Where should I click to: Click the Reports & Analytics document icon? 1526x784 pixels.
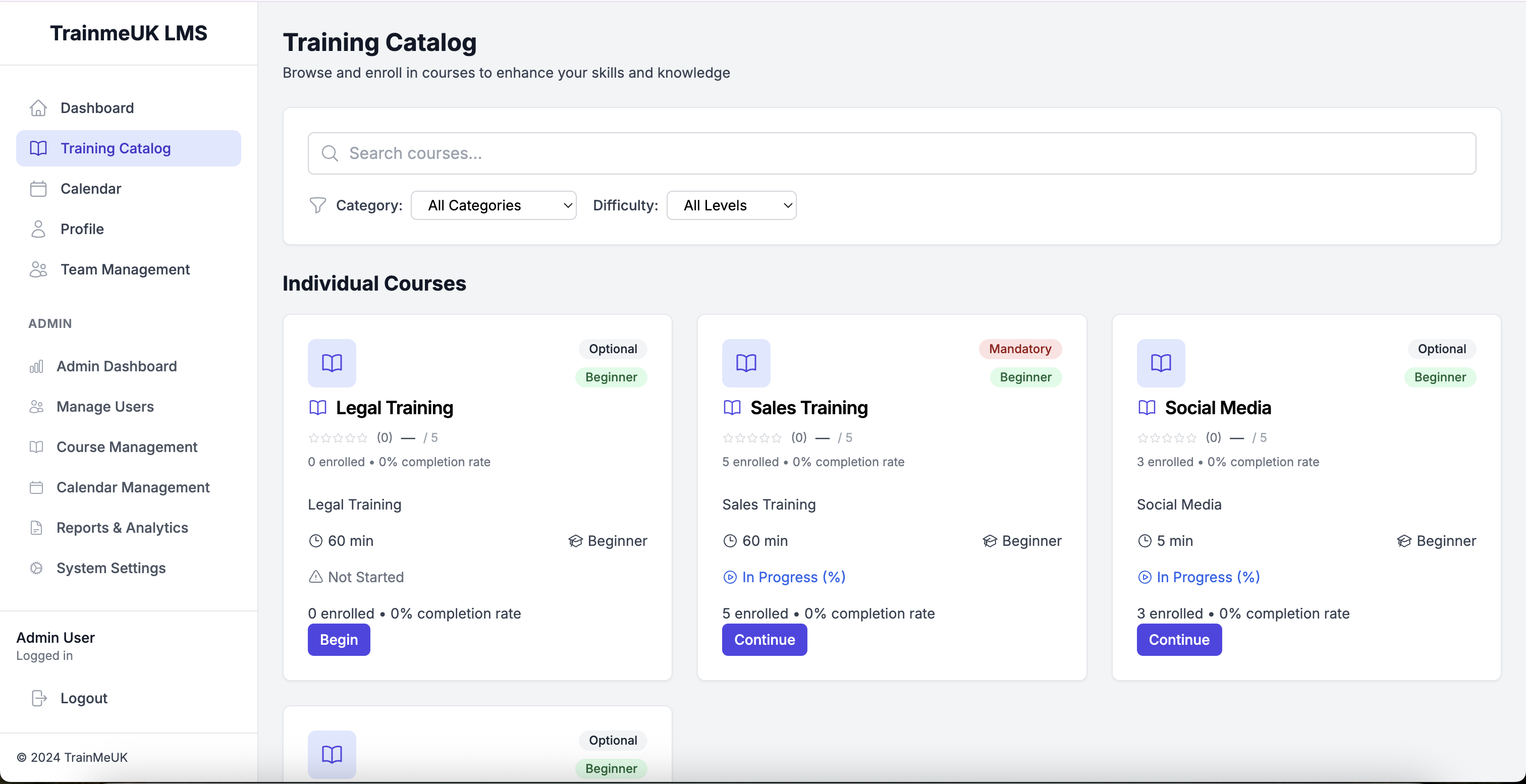point(36,528)
